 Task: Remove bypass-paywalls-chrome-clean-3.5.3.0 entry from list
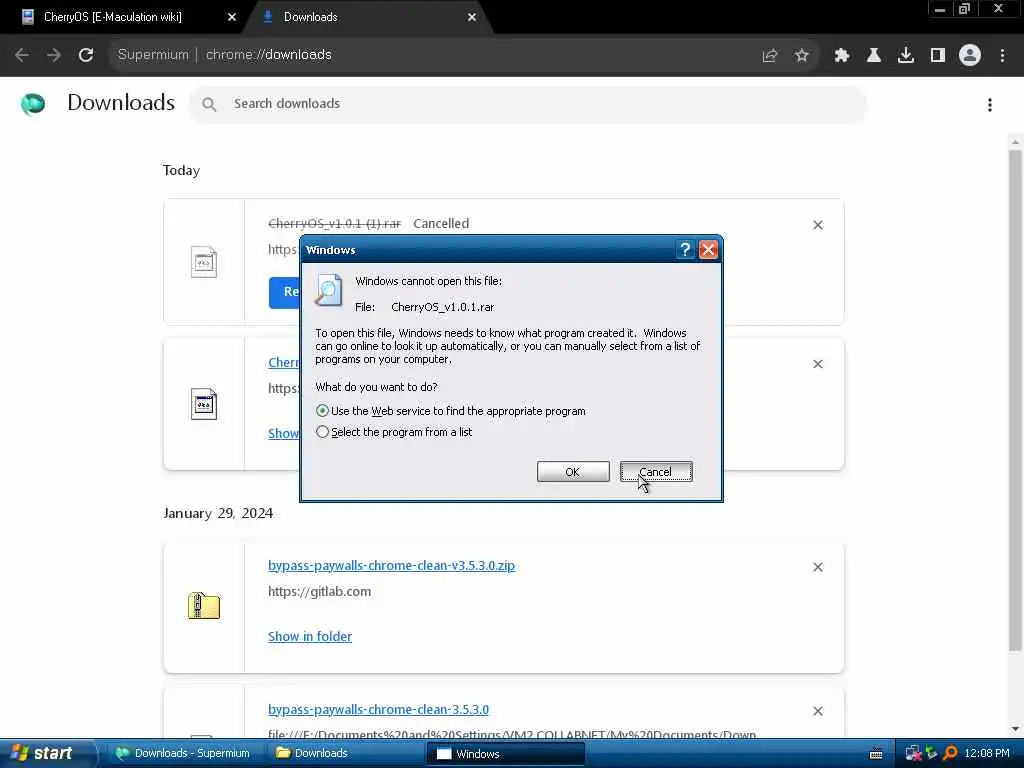pyautogui.click(x=818, y=711)
